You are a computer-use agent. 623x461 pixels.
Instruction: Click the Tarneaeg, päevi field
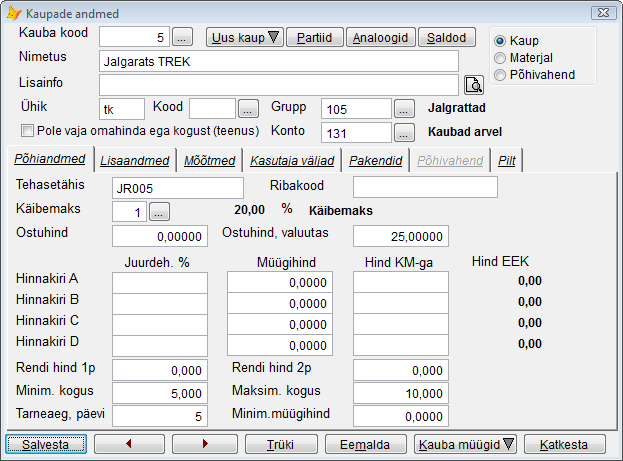(160, 416)
